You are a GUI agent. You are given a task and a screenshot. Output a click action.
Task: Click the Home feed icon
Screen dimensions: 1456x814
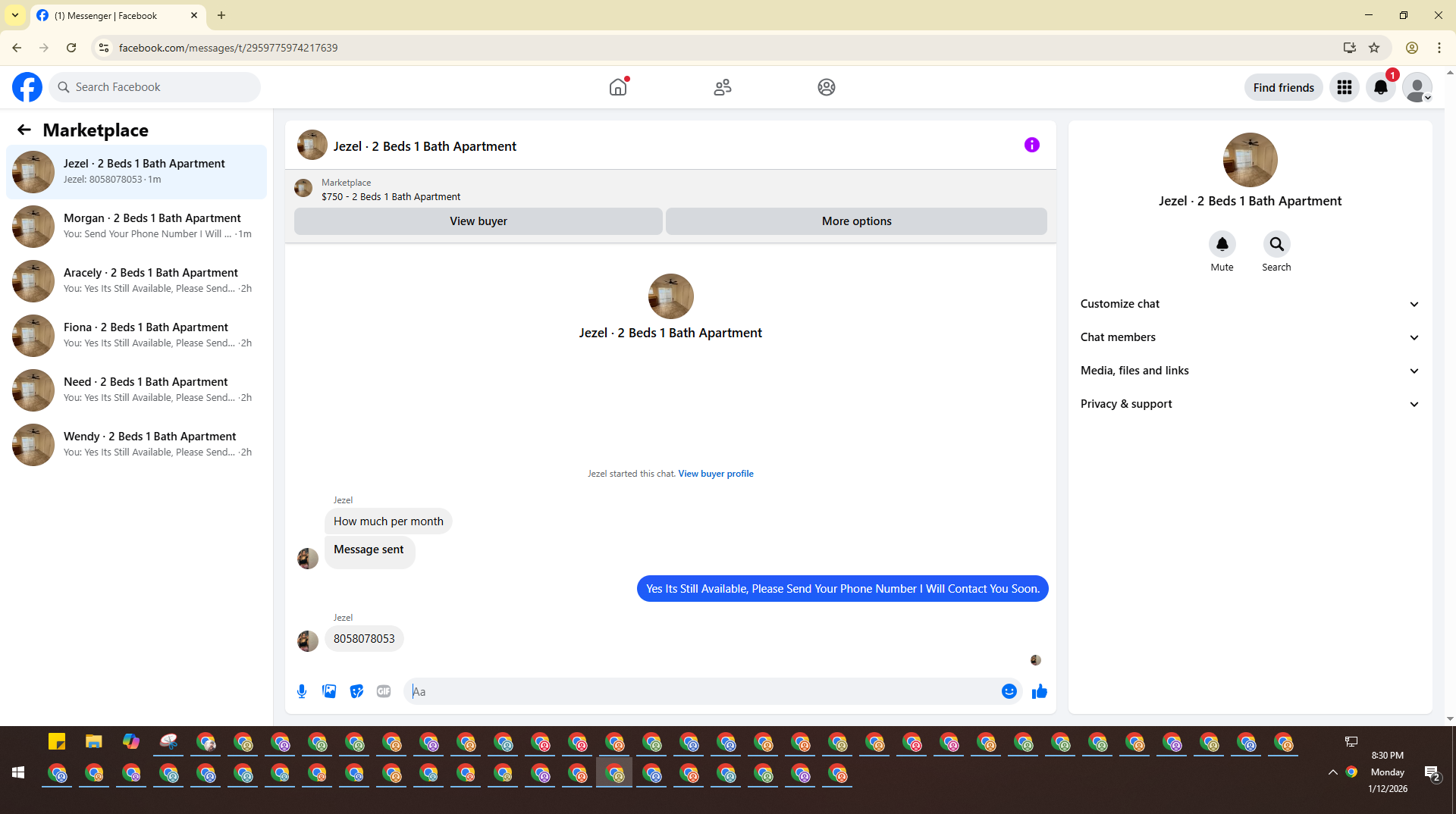click(x=619, y=87)
